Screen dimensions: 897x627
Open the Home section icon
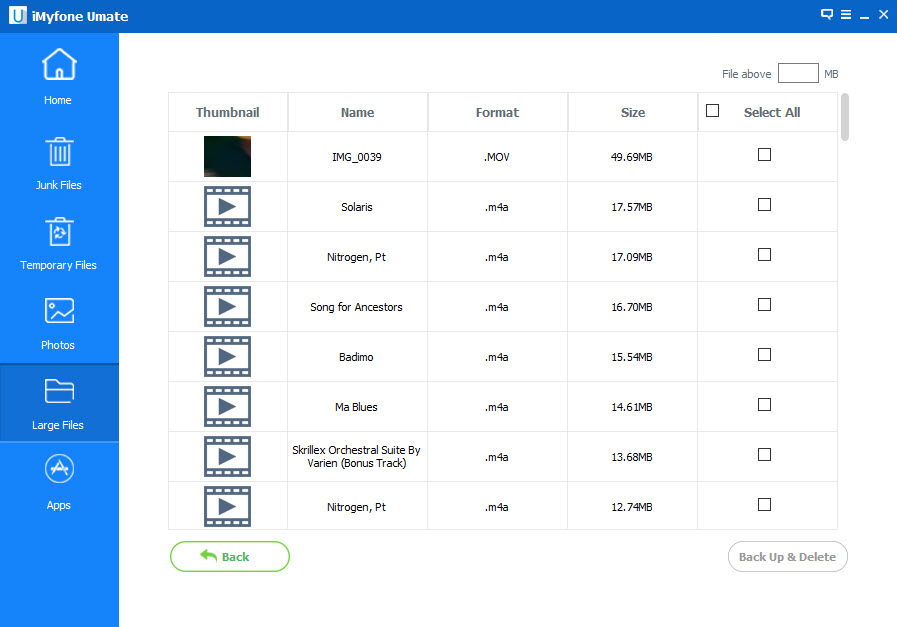pos(59,65)
